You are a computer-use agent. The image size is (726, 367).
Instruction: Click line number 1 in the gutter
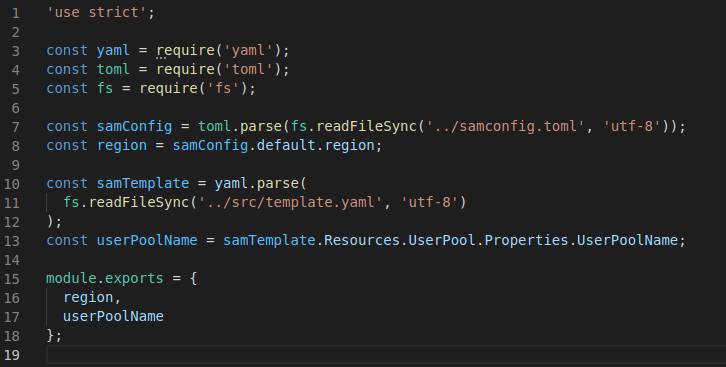16,13
